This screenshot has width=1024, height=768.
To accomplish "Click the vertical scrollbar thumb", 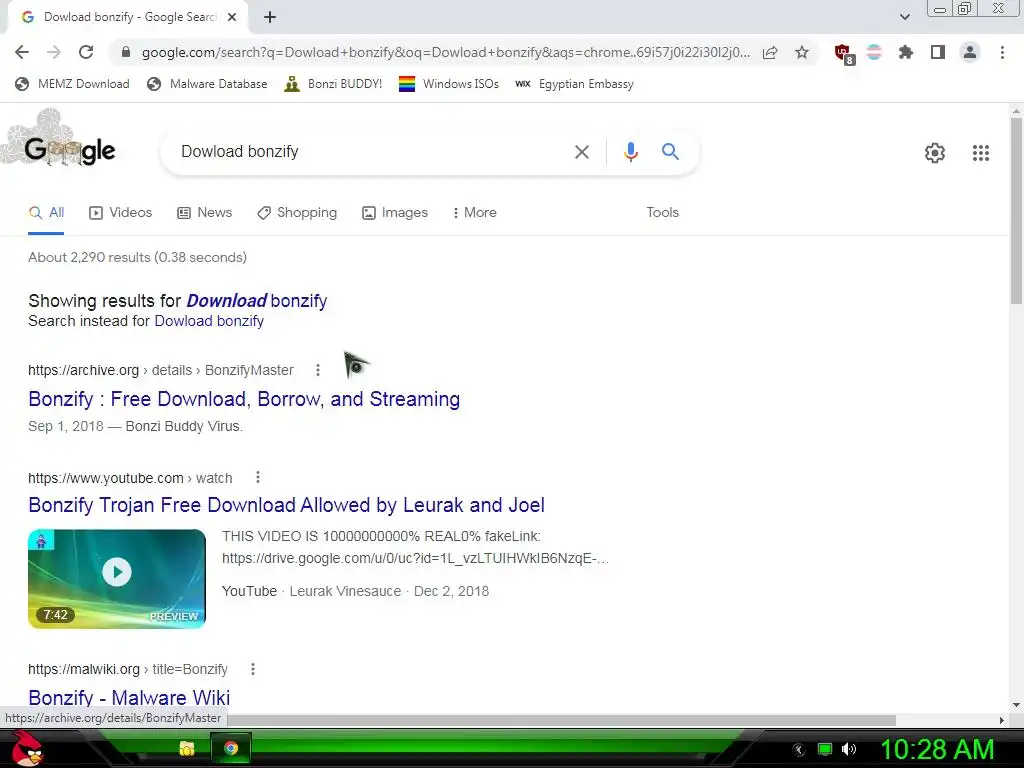I will (x=1016, y=209).
